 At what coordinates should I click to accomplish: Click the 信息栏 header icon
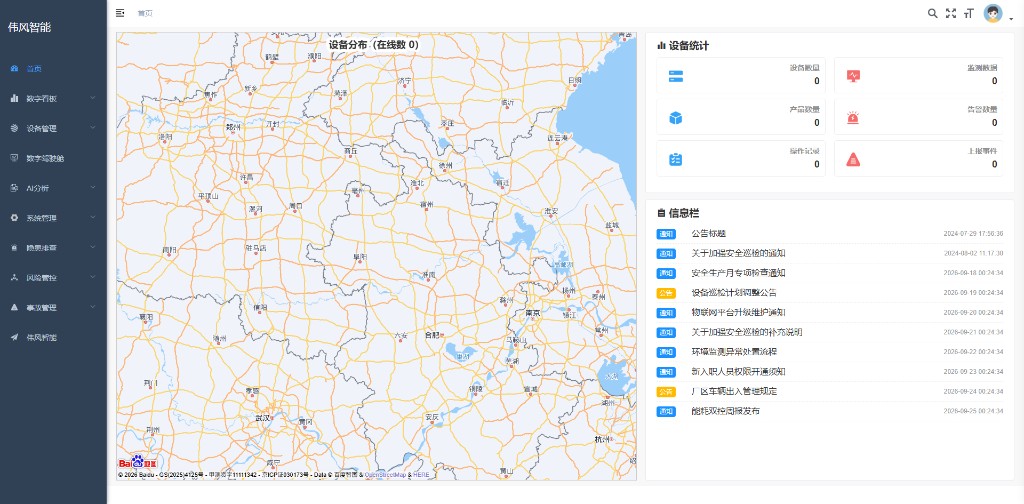[x=662, y=213]
